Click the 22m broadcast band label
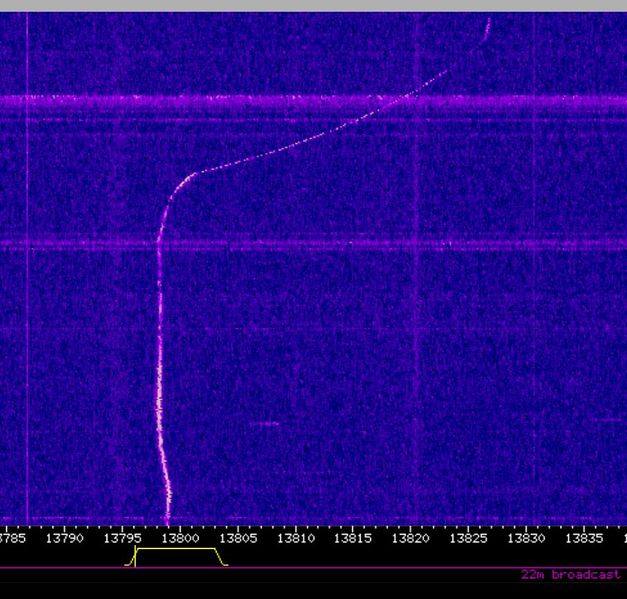 (571, 575)
